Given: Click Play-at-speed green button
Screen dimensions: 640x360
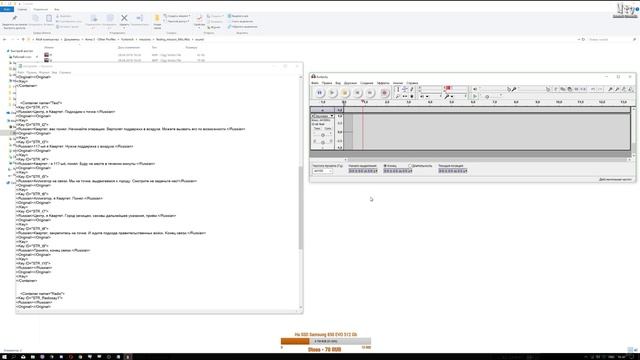Looking at the screenshot, I should pos(475,96).
